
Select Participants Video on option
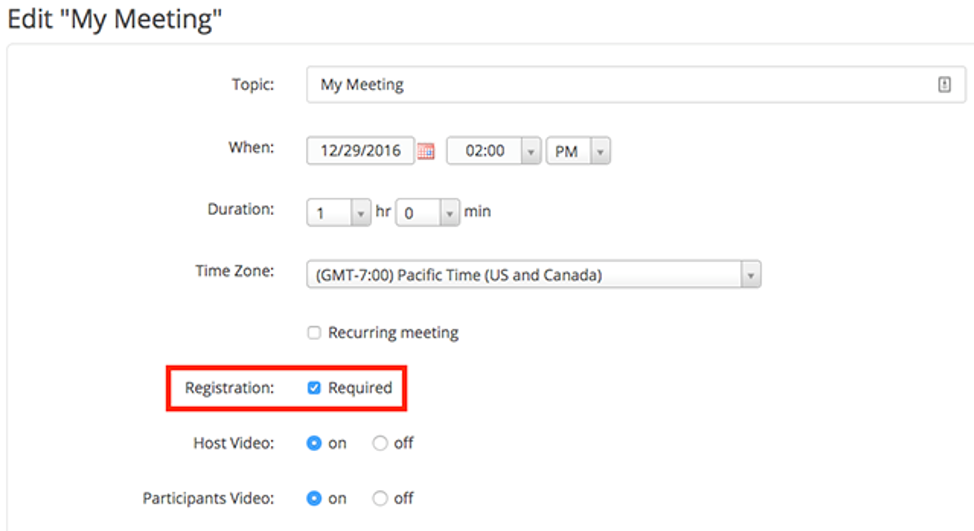(x=314, y=498)
